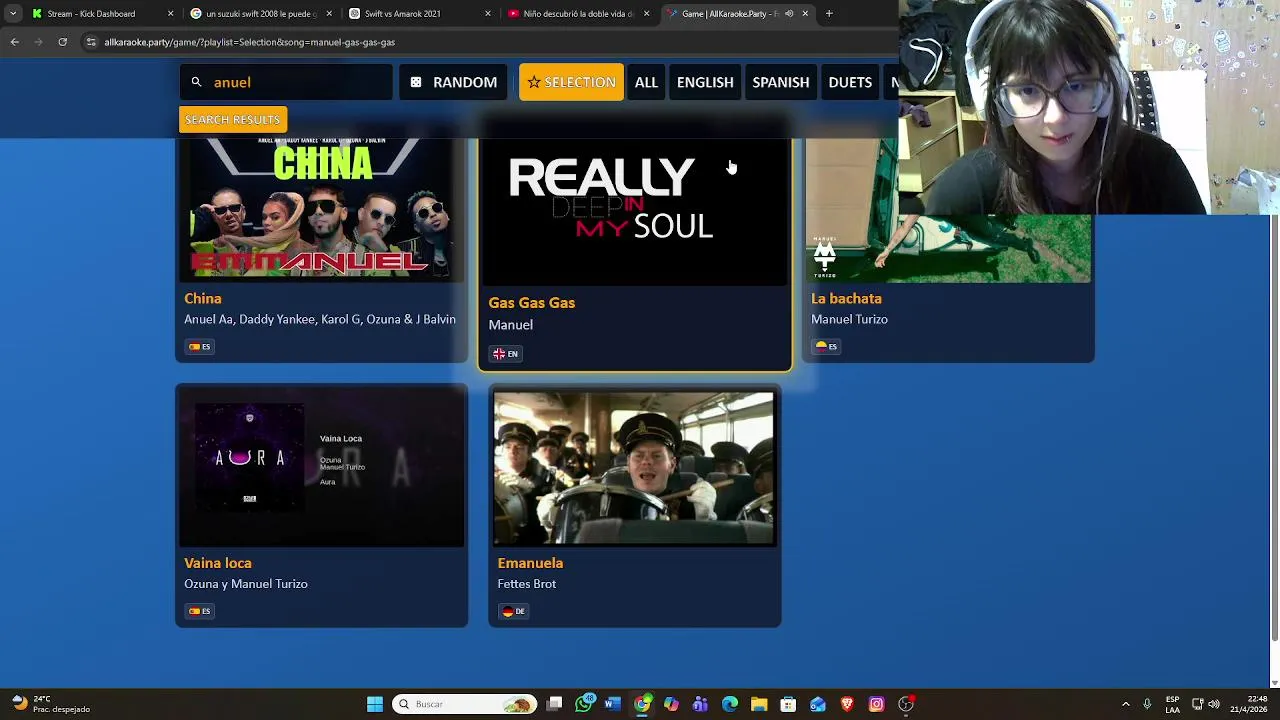Open the tab search dropdown arrow
The image size is (1280, 720).
point(12,14)
